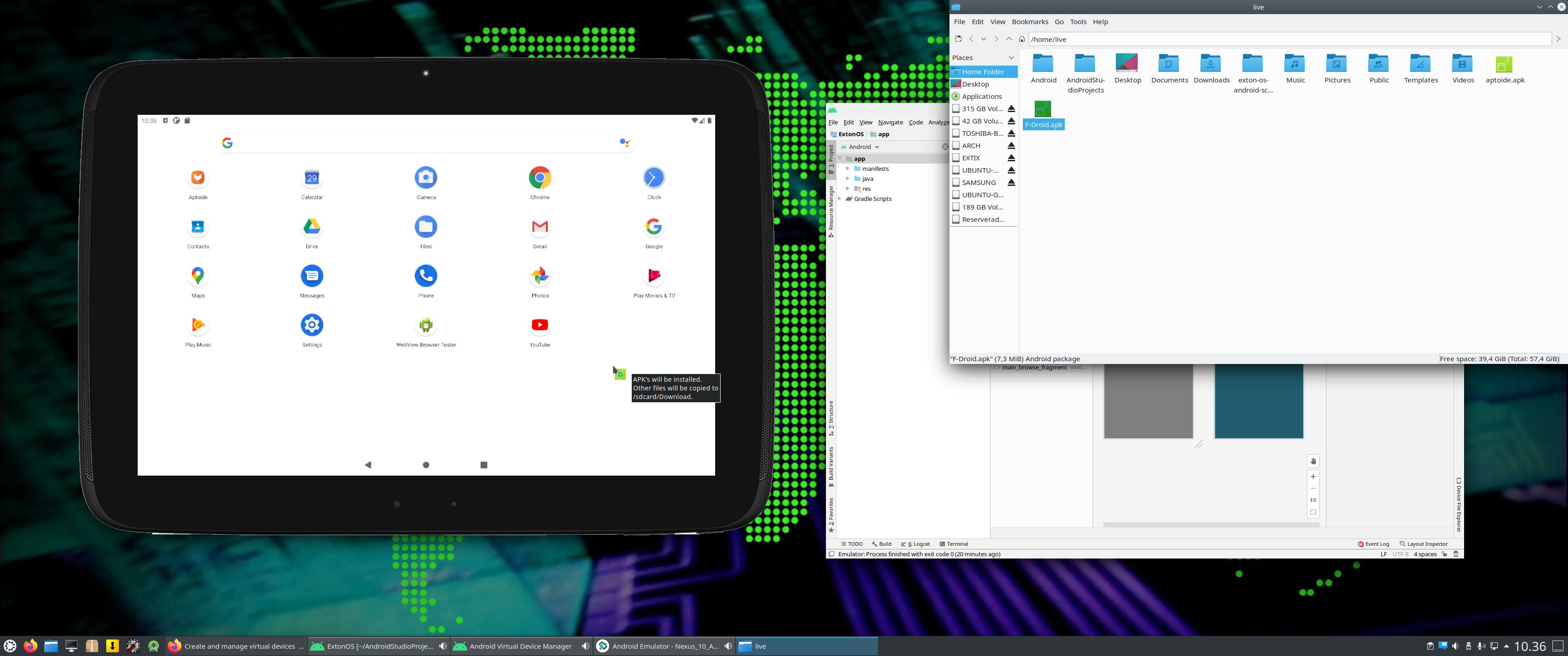The width and height of the screenshot is (1568, 656).
Task: Open the Build Variants side tab
Action: [x=831, y=467]
